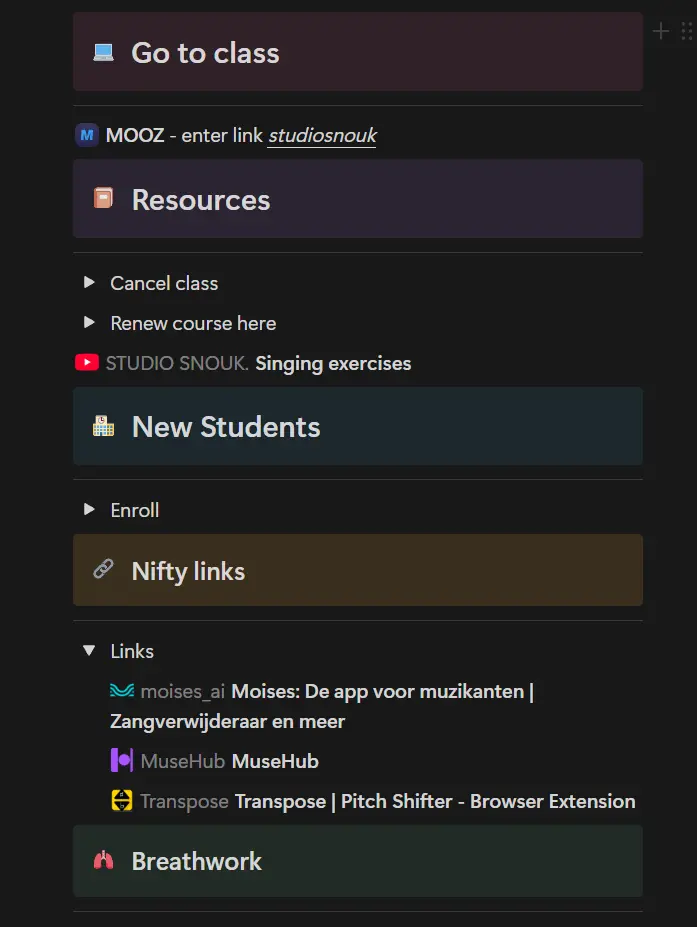This screenshot has height=927, width=697.
Task: Click the chain link icon beside Nifty links
Action: (103, 570)
